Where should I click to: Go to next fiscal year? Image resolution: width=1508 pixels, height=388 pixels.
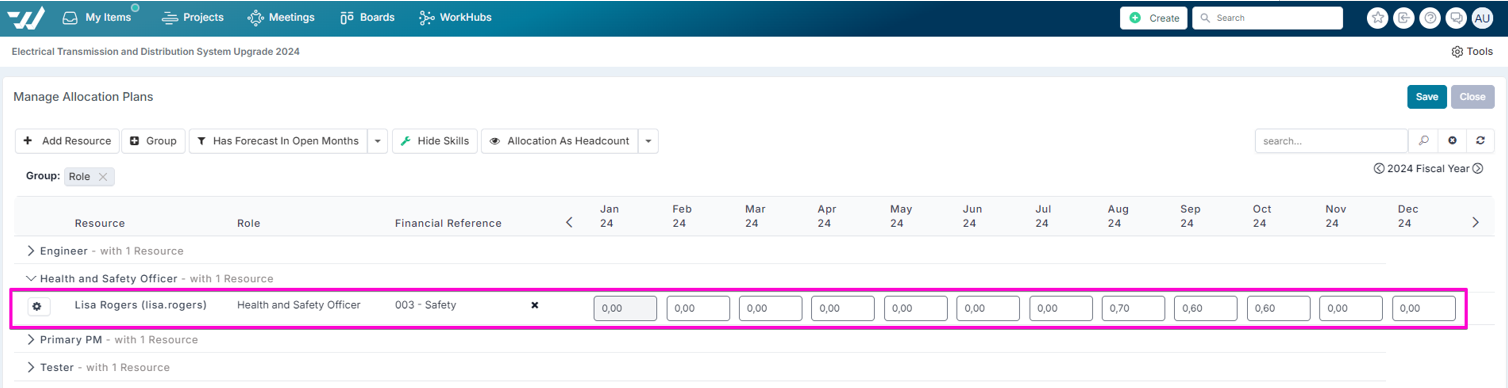pyautogui.click(x=1478, y=169)
